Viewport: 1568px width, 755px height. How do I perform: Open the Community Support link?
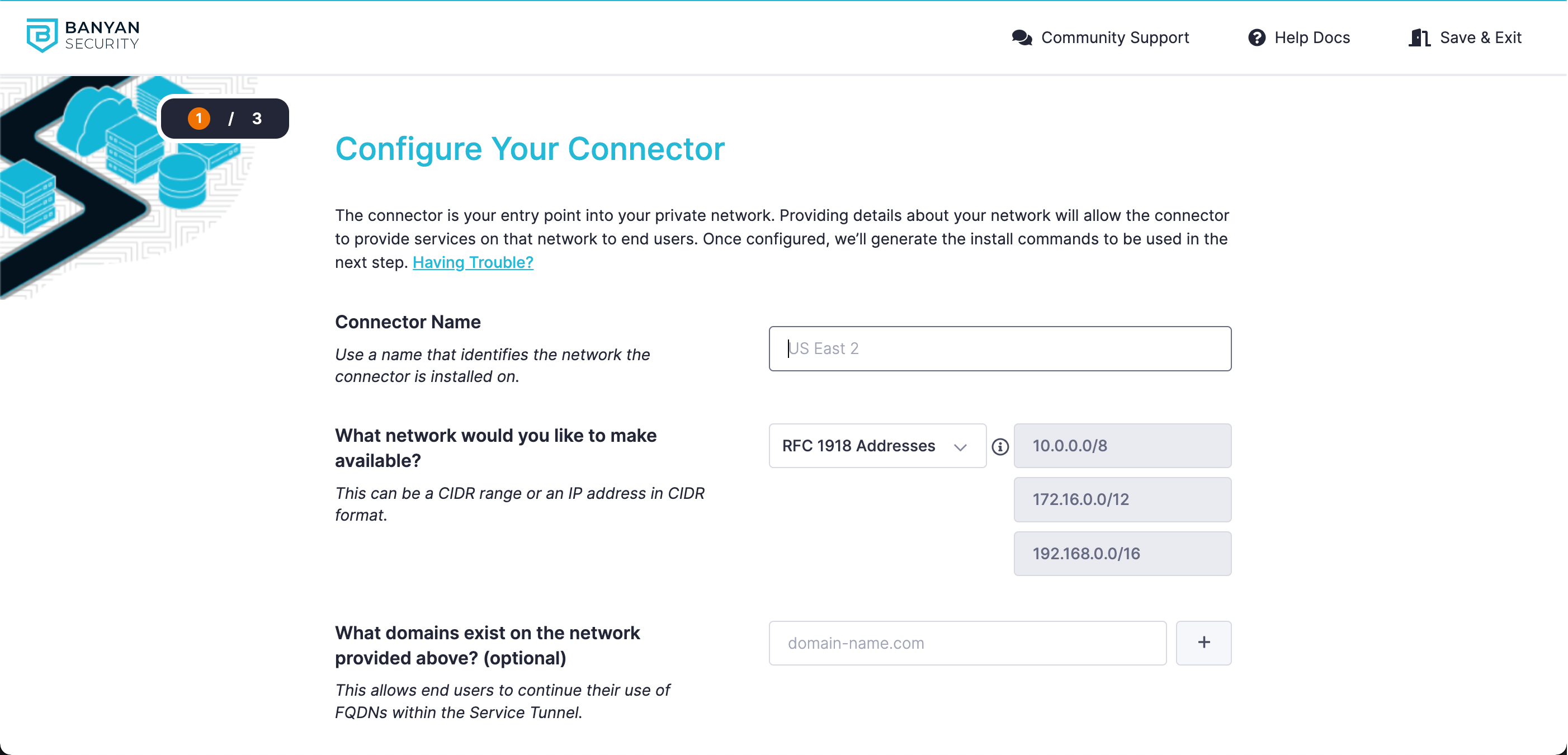[x=1114, y=38]
